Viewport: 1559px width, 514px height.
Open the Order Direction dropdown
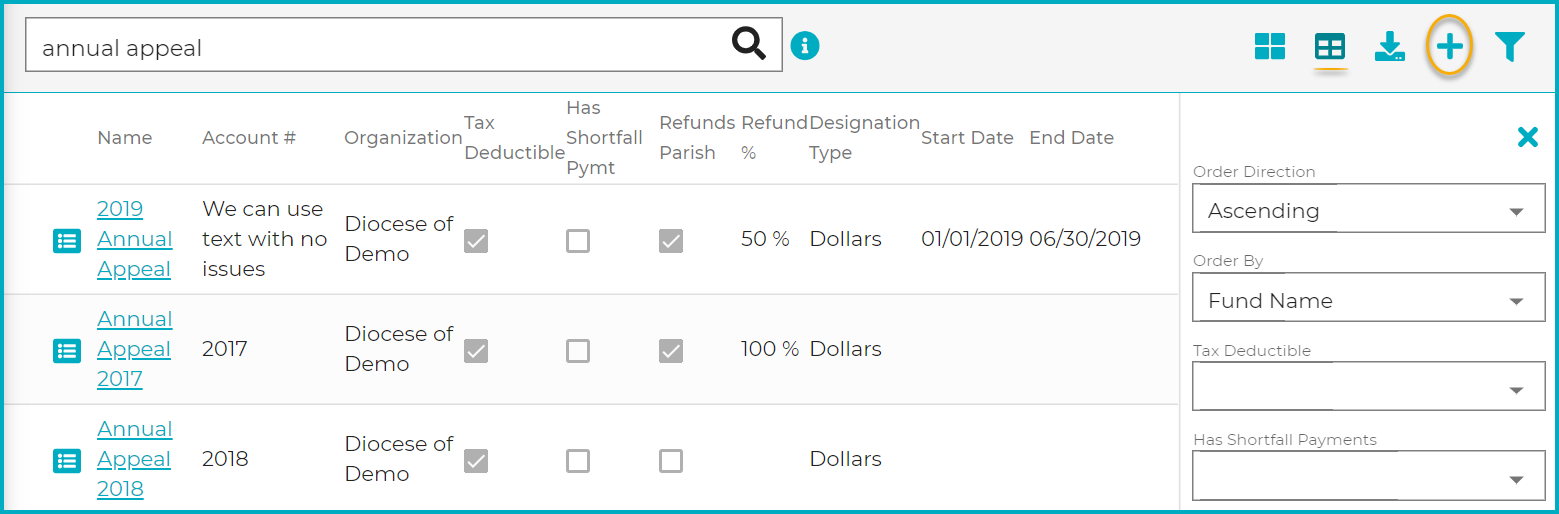pyautogui.click(x=1369, y=208)
